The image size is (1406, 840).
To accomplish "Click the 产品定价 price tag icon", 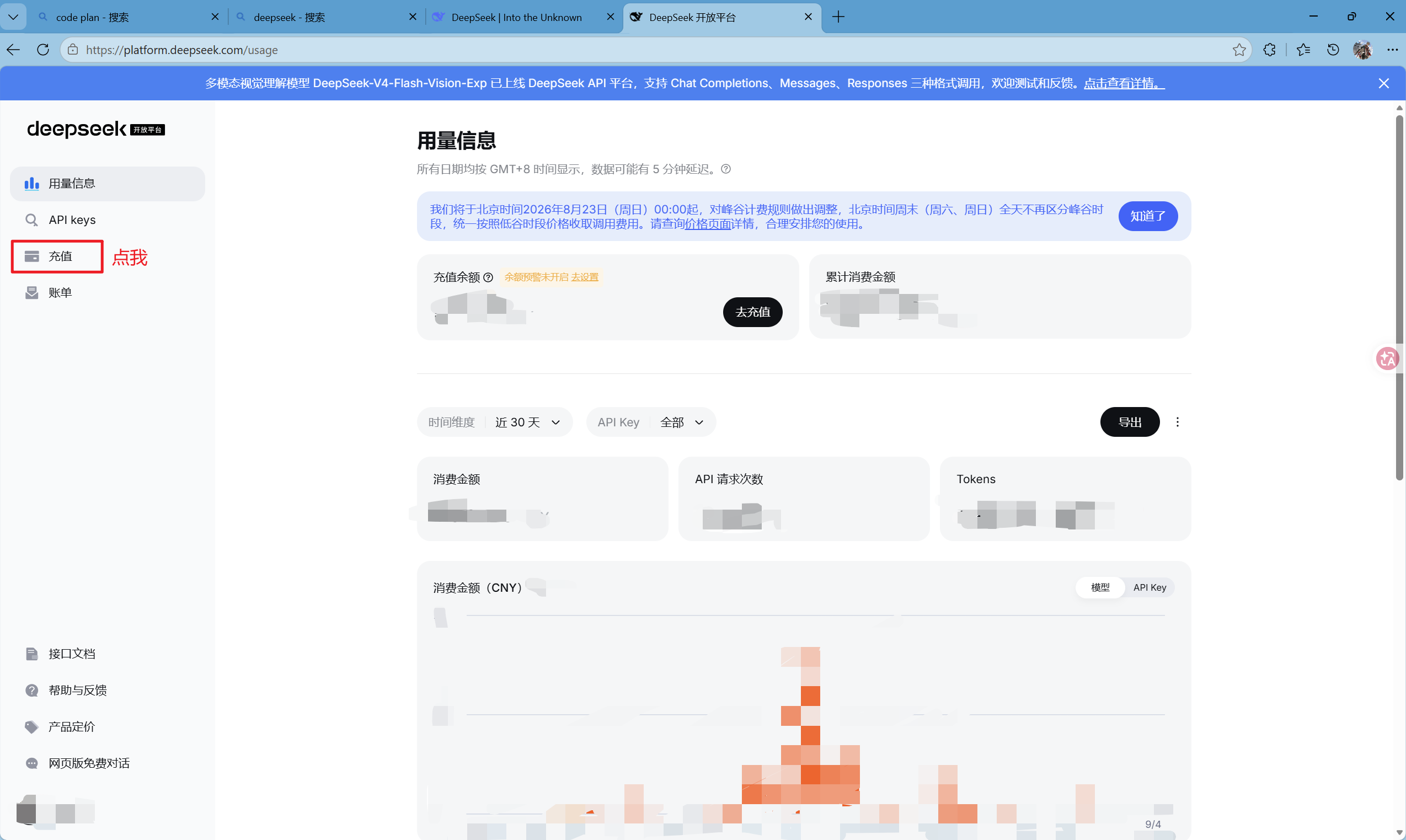I will pyautogui.click(x=31, y=726).
